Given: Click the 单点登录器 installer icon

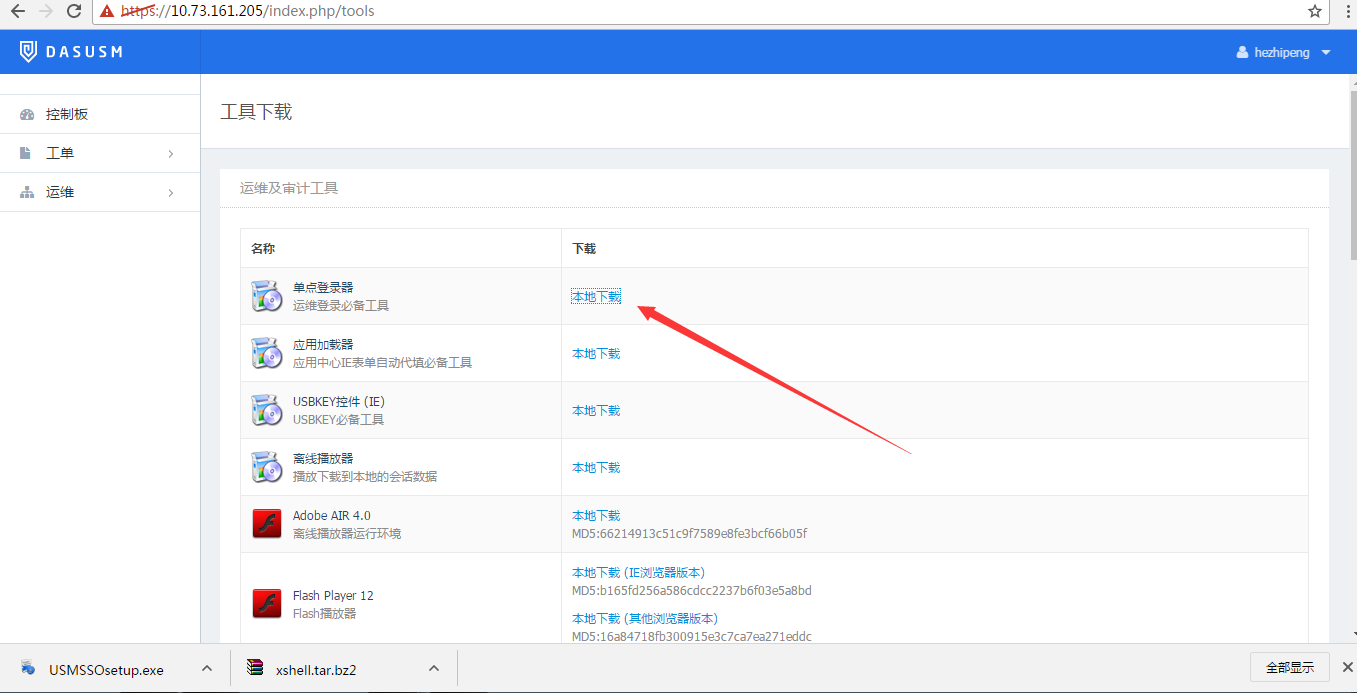Looking at the screenshot, I should (x=266, y=296).
